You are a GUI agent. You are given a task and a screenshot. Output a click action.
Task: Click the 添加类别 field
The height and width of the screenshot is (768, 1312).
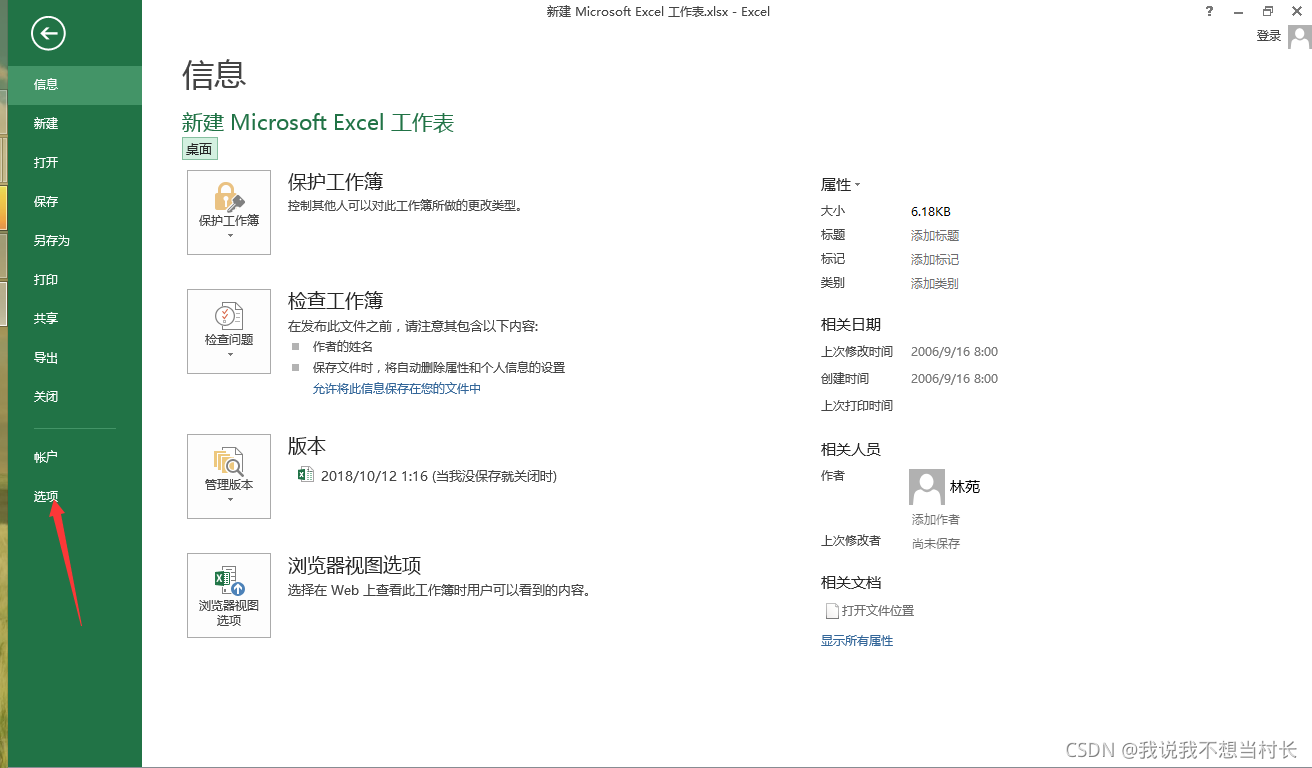pos(935,284)
